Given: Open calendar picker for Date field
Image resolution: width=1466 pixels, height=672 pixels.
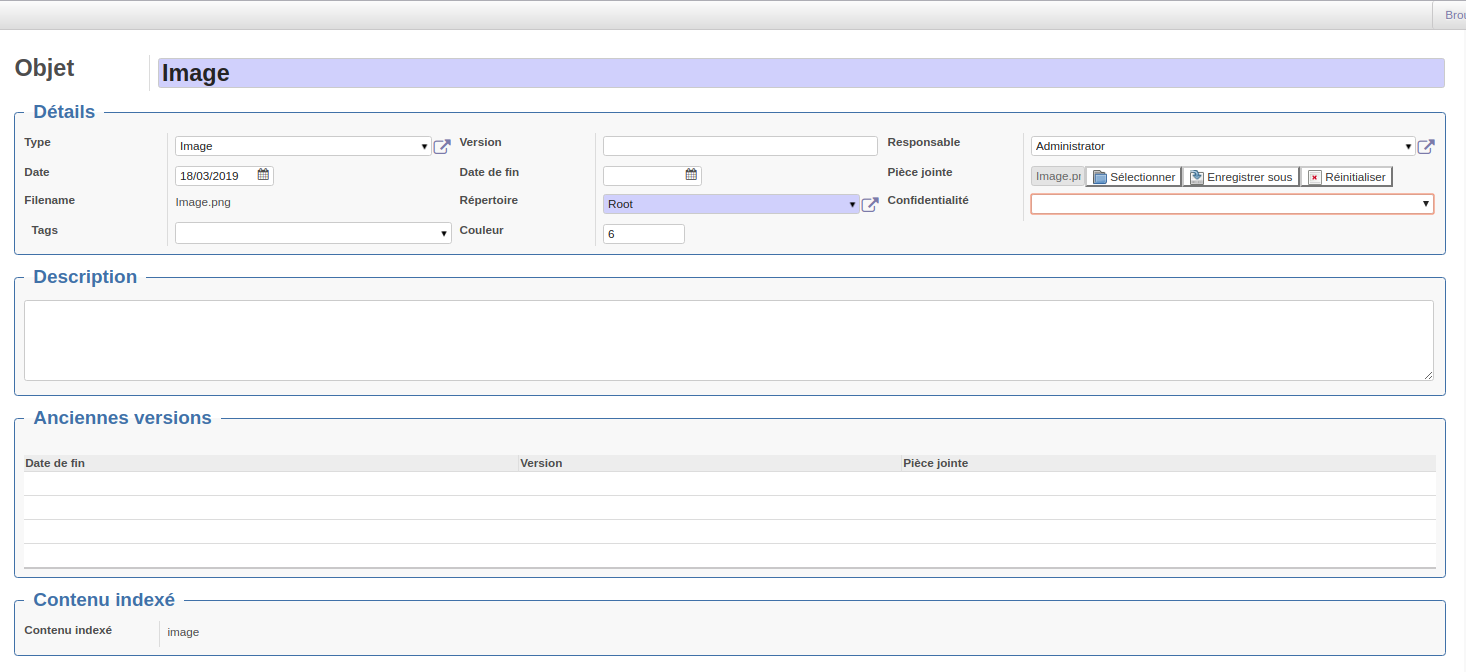Looking at the screenshot, I should tap(263, 174).
